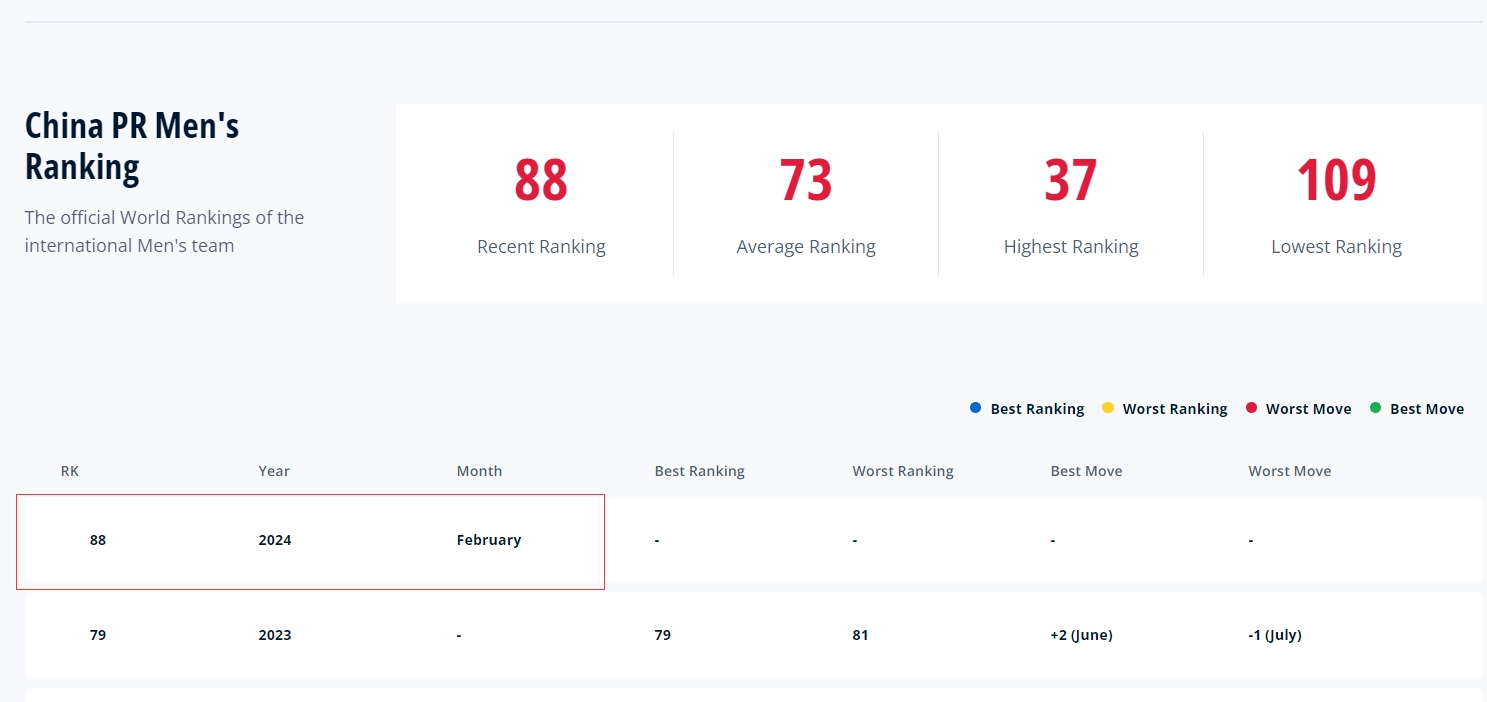Click the yellow Worst Ranking legend dot
Viewport: 1487px width, 702px height.
[x=1107, y=408]
